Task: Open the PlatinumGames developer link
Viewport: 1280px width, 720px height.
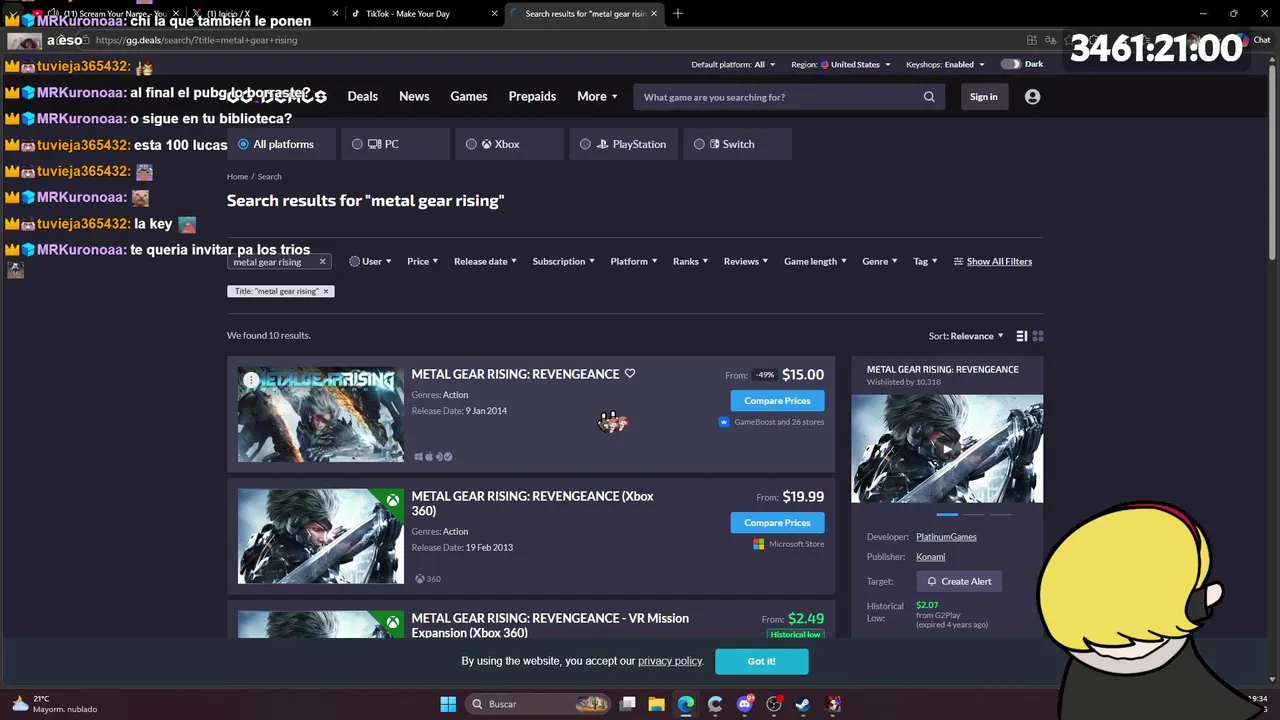Action: pyautogui.click(x=946, y=537)
